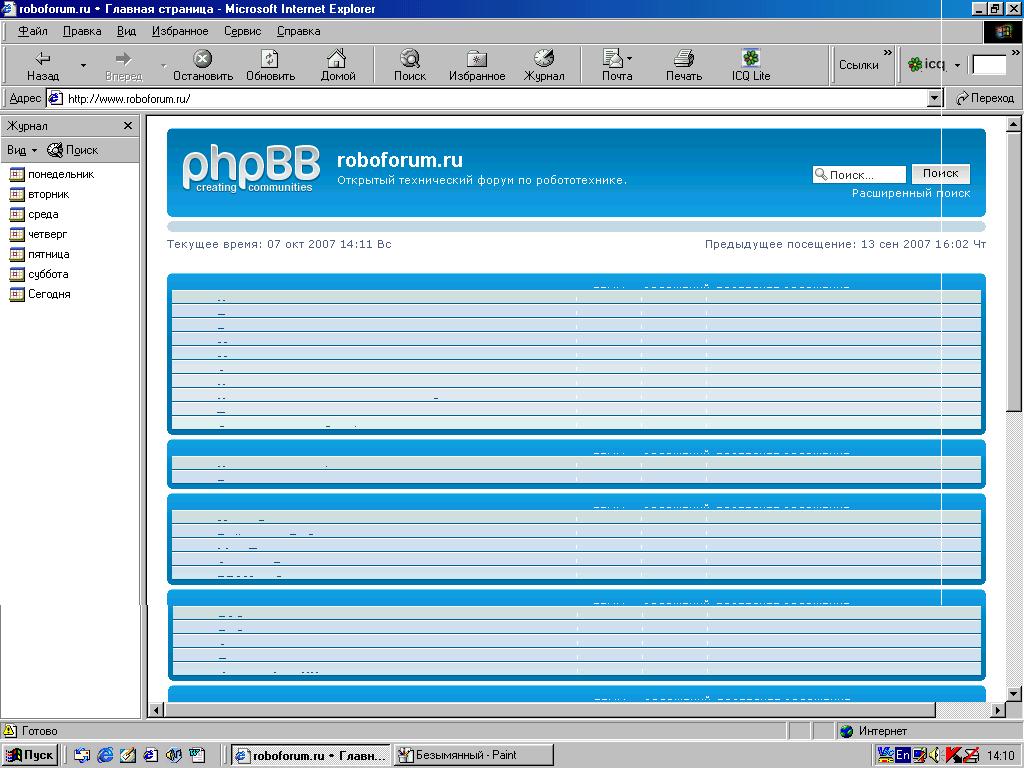Open the Расширенный поиск link
The height and width of the screenshot is (768, 1024).
(910, 193)
